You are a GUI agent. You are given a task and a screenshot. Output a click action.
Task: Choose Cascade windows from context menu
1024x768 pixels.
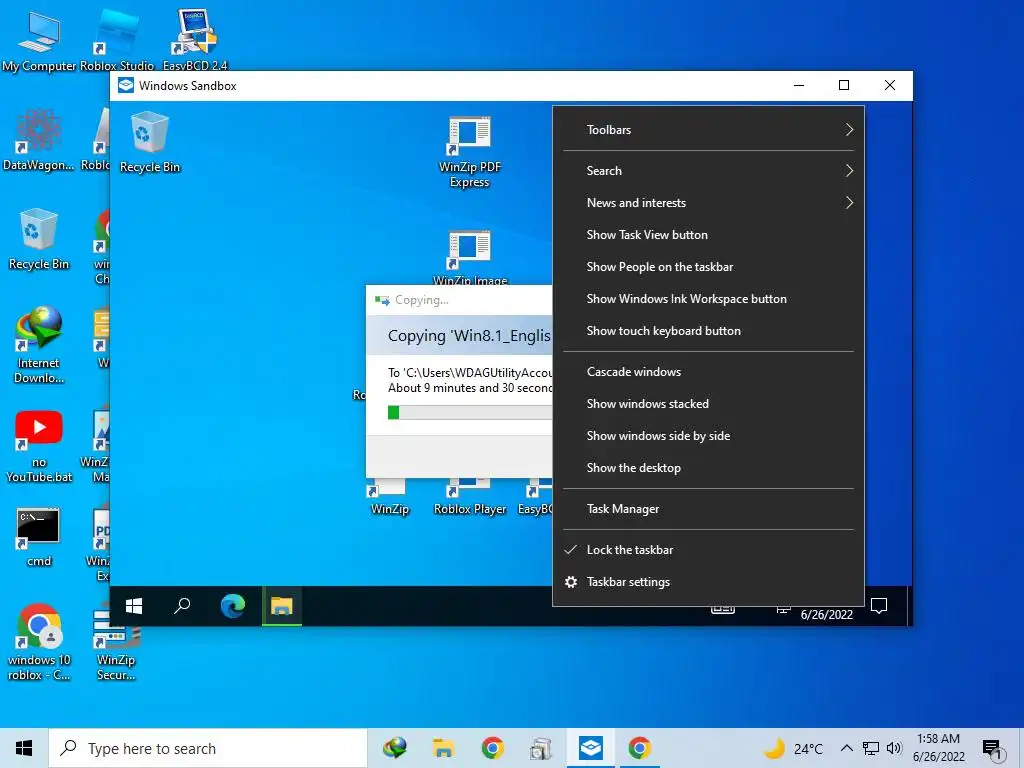(x=709, y=372)
